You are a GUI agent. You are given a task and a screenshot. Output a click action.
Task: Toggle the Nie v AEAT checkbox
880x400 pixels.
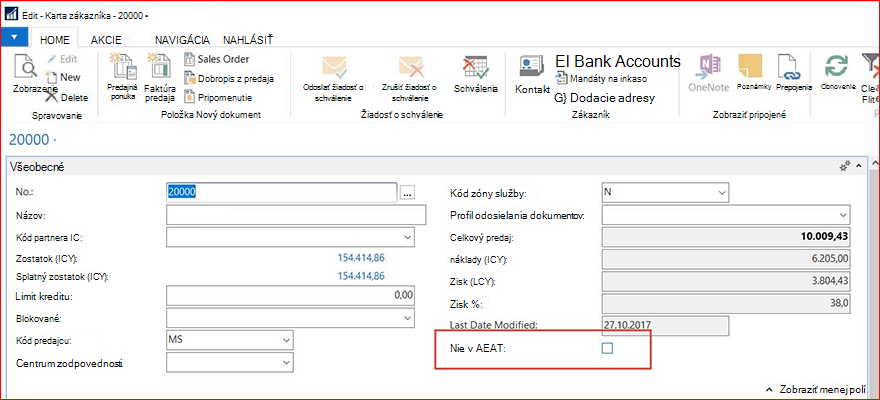click(x=607, y=348)
